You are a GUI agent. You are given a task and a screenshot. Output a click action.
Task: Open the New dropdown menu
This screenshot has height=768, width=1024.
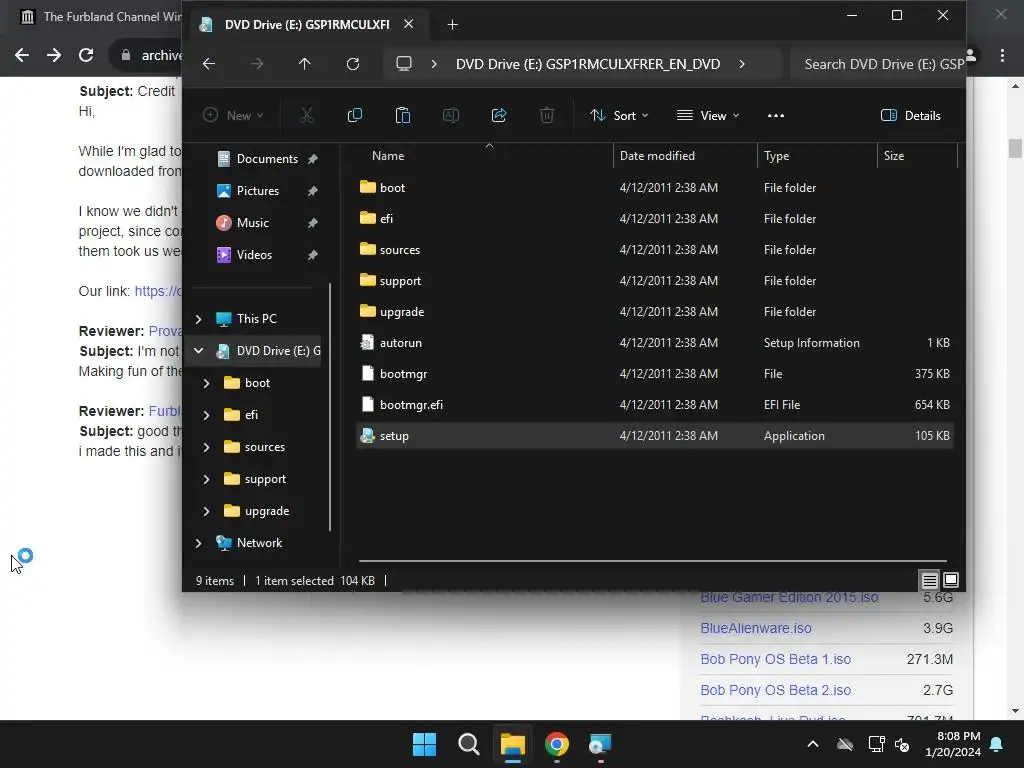(x=233, y=116)
